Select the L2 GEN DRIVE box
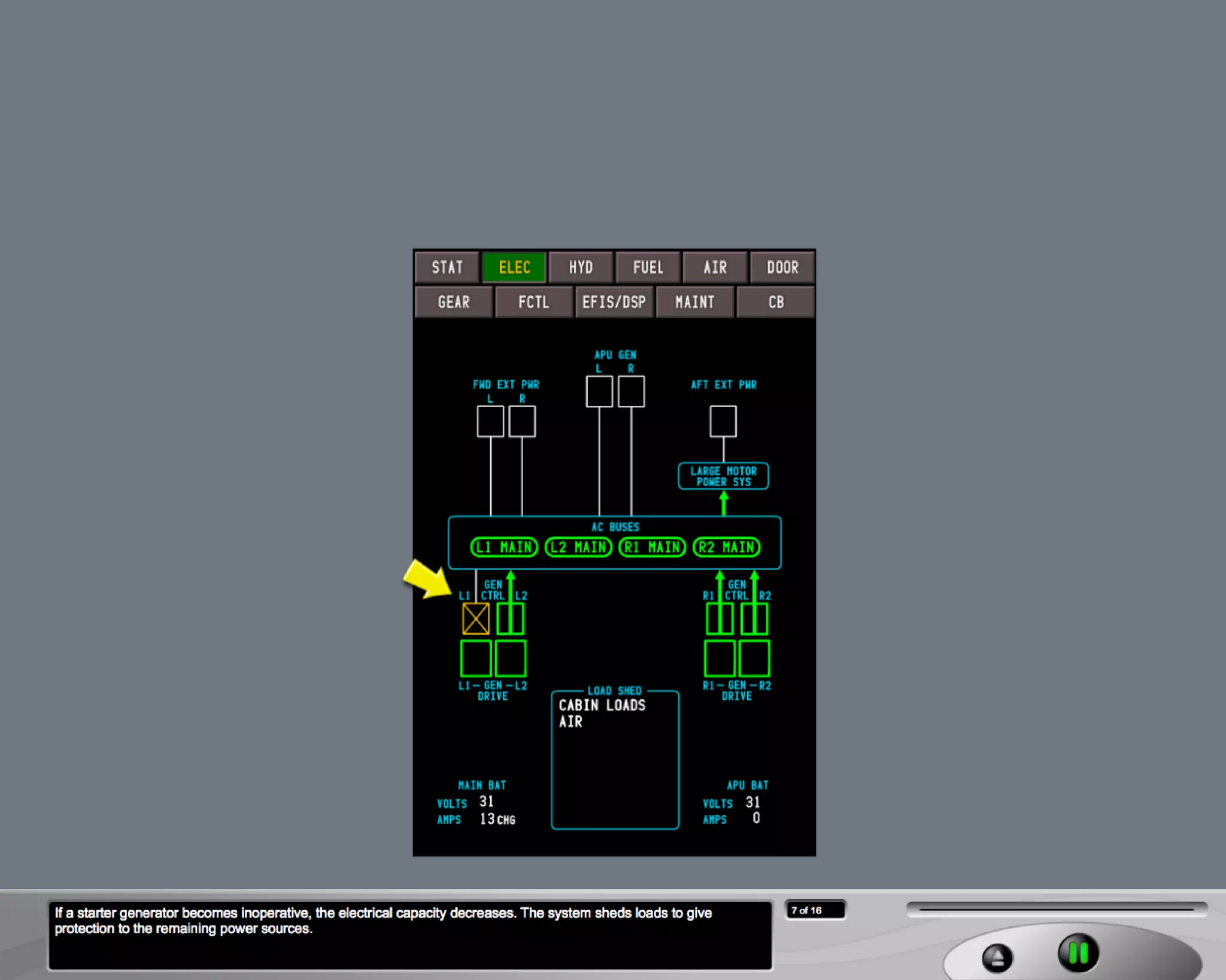Image resolution: width=1226 pixels, height=980 pixels. [x=511, y=658]
